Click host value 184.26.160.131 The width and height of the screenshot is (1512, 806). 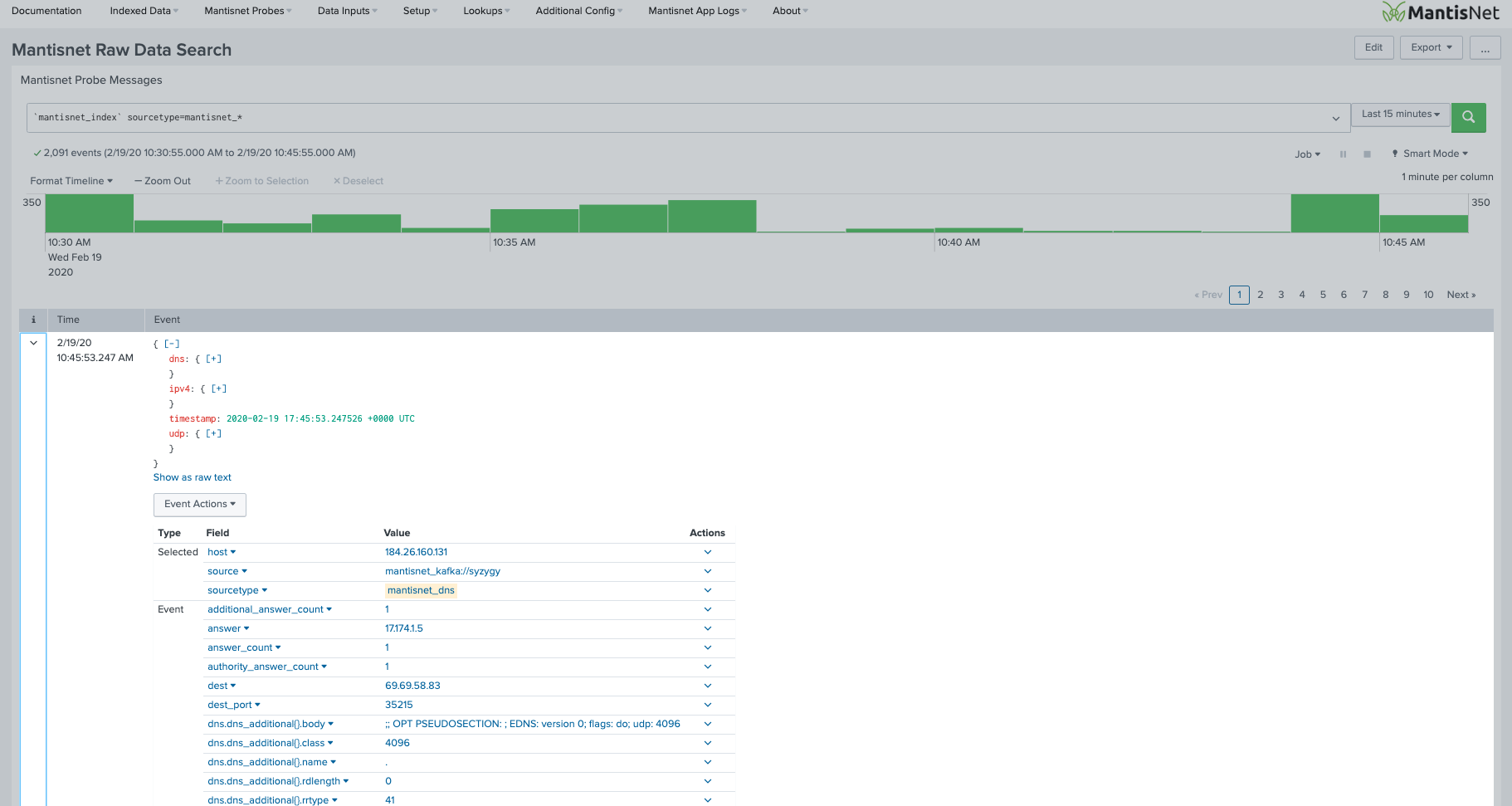tap(416, 552)
